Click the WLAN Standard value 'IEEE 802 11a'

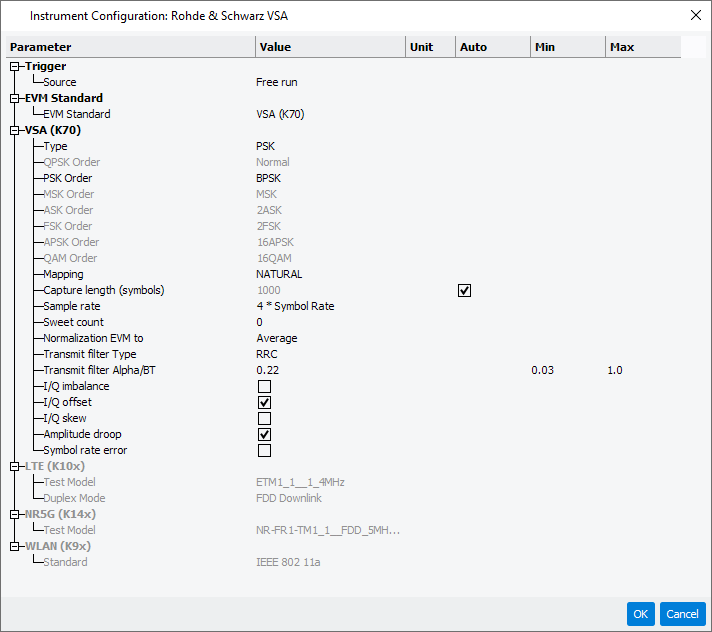(288, 562)
